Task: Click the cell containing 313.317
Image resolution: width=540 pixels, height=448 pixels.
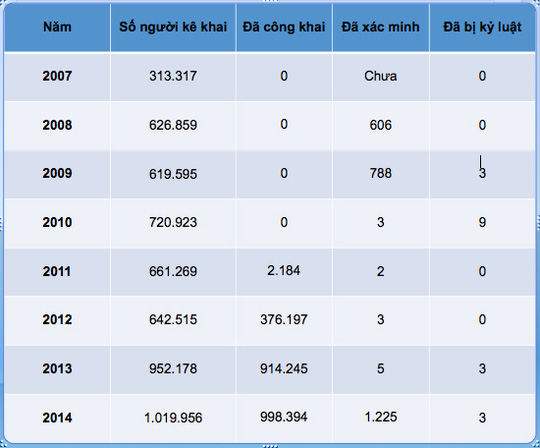Action: (173, 76)
